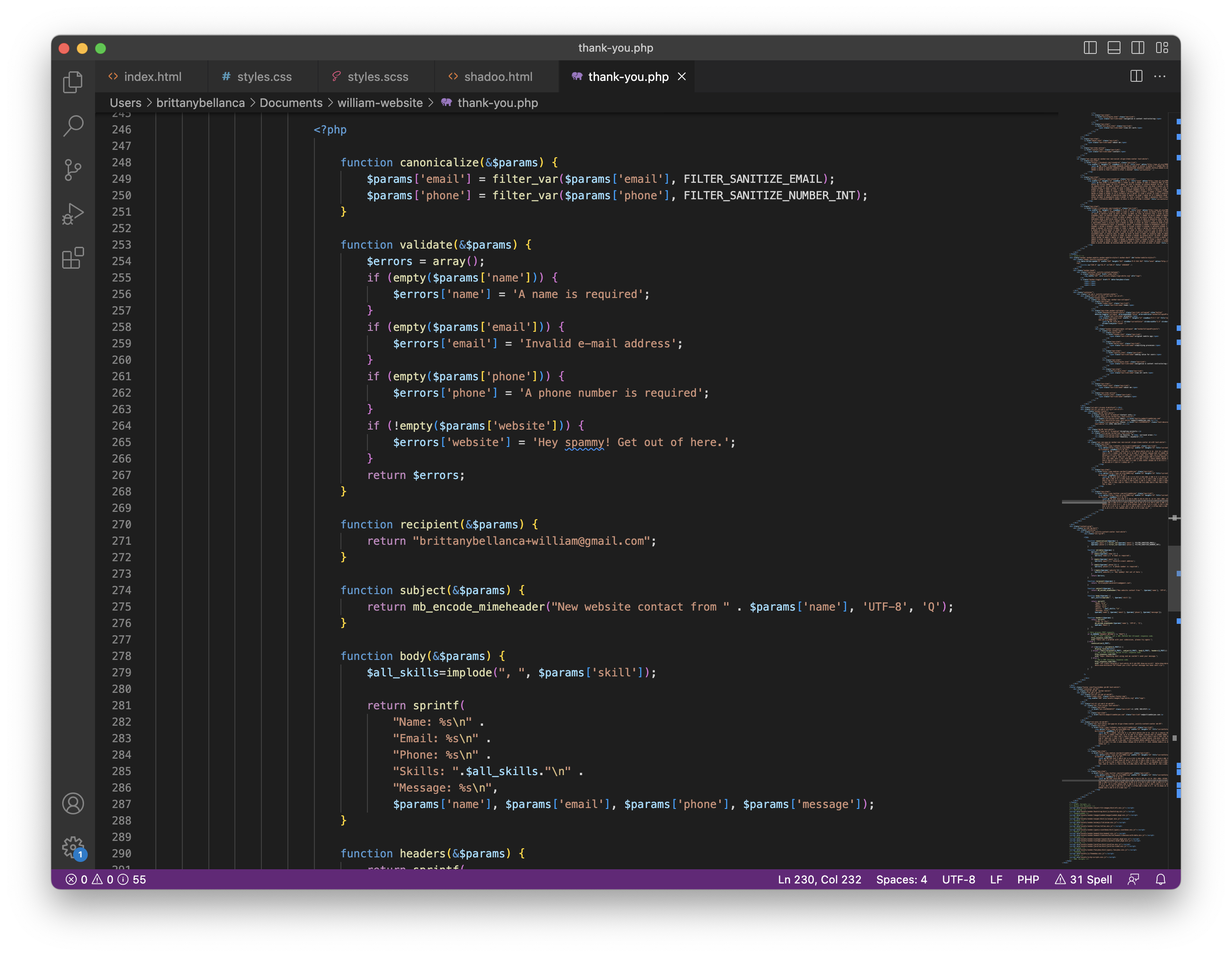Open notifications bell in status bar

click(x=1160, y=879)
